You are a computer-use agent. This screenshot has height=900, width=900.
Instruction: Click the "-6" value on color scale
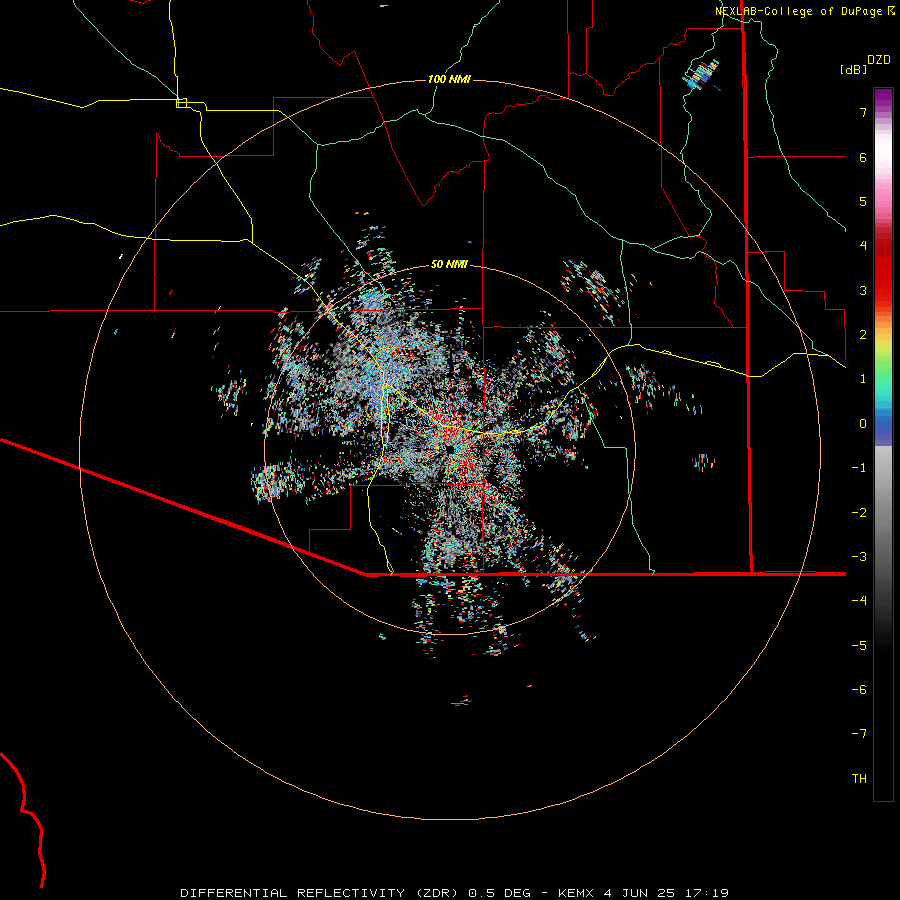pyautogui.click(x=859, y=690)
